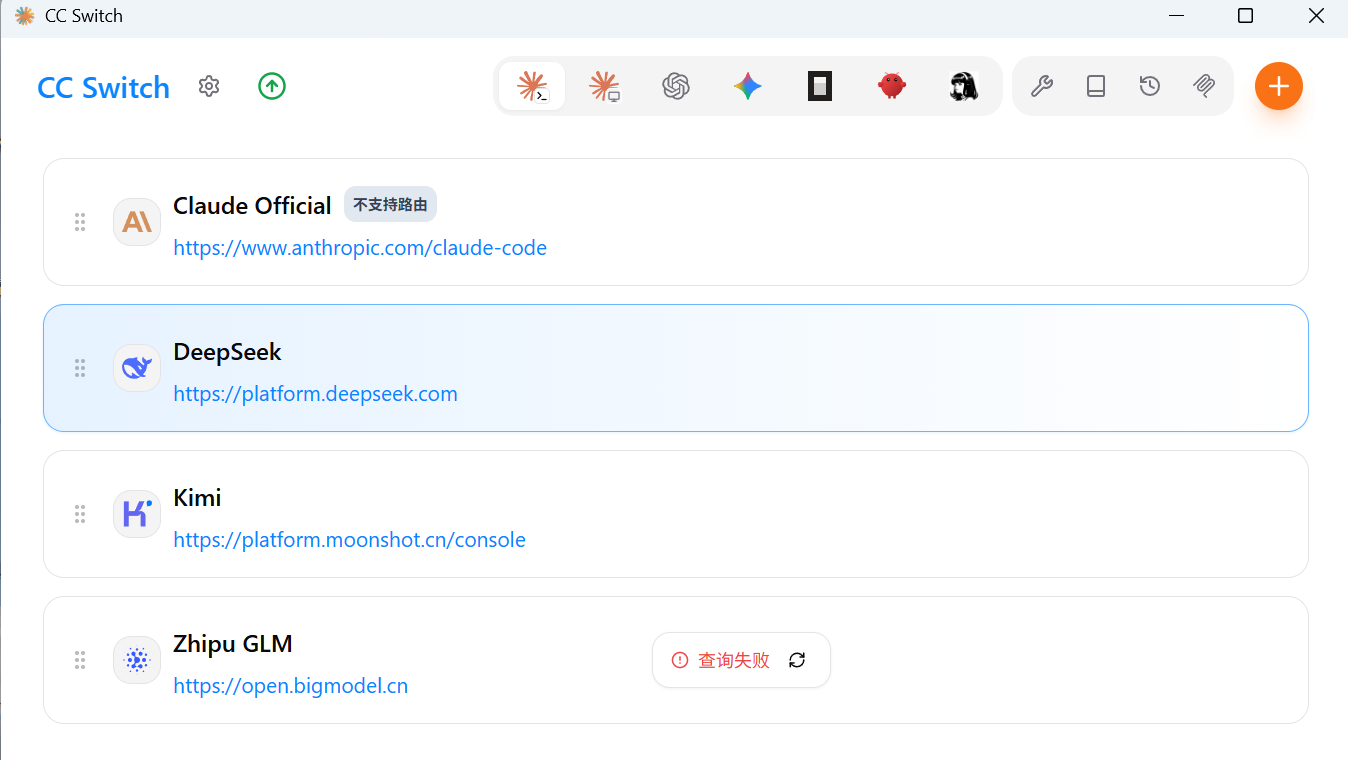The height and width of the screenshot is (760, 1348).
Task: Select the Kimi provider name
Action: pos(197,498)
